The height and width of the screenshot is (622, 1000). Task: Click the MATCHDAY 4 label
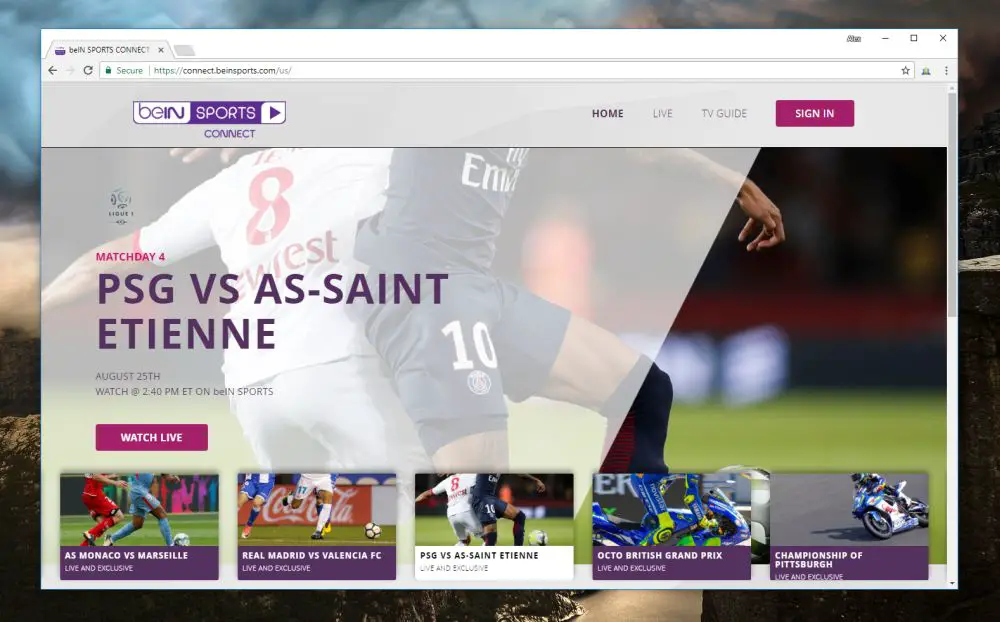[130, 256]
